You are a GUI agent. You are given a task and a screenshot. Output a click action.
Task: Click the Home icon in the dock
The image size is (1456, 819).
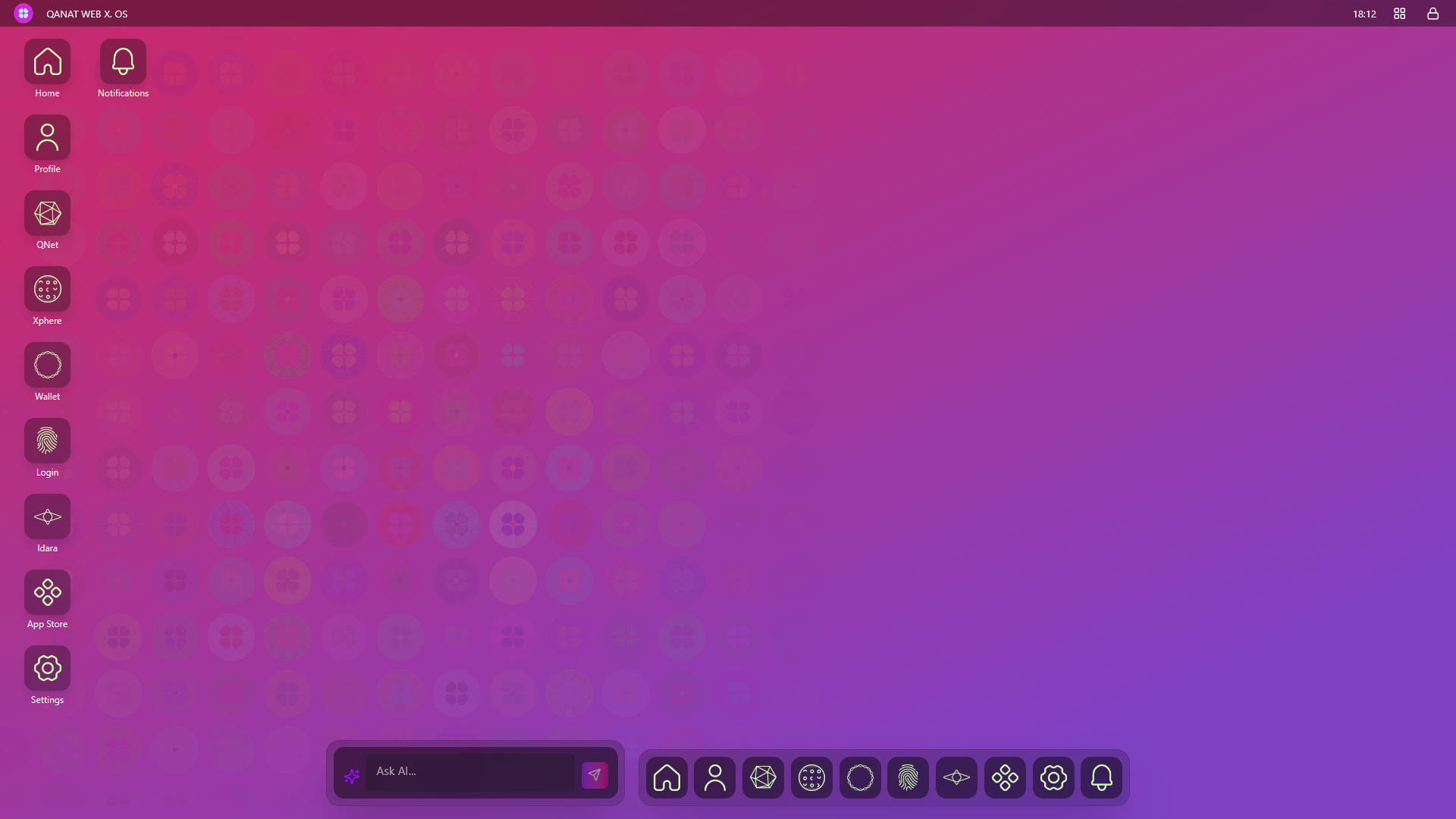tap(667, 777)
